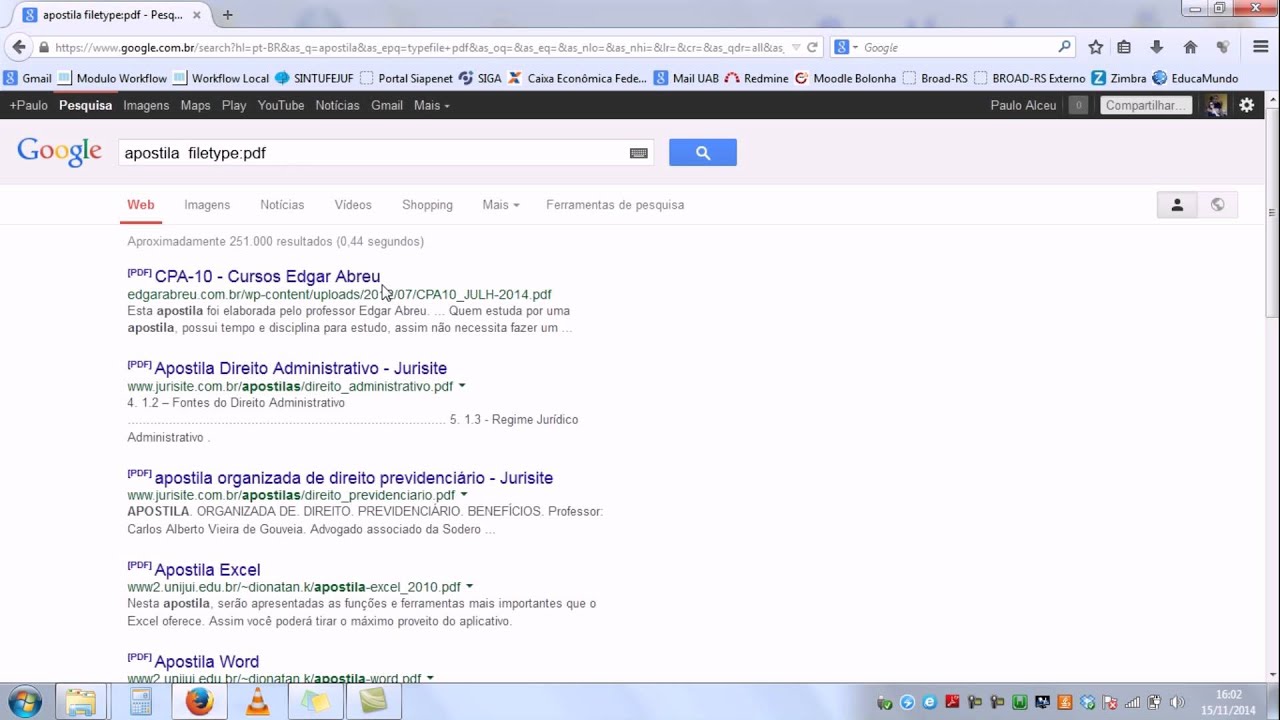
Task: Open the Zimbra bookmark
Action: click(x=1119, y=78)
